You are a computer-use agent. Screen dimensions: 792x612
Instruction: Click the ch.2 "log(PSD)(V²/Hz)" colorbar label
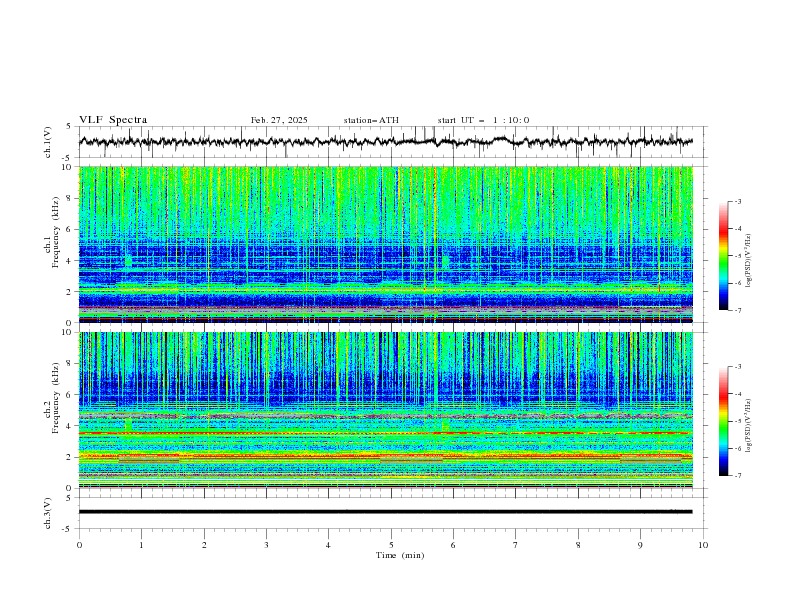[749, 425]
